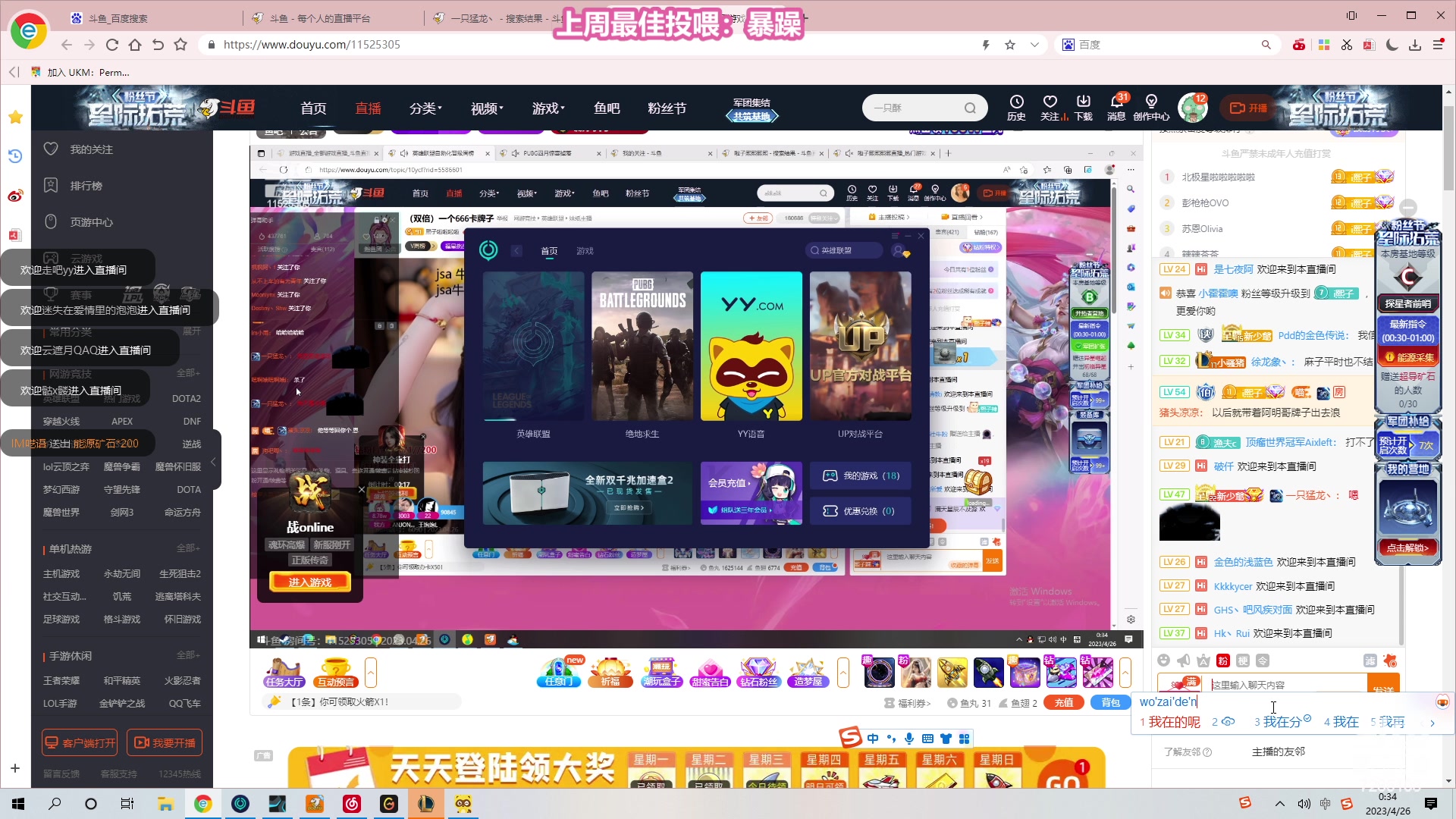Expand 单机热玩 via its 全部 arrow
Image resolution: width=1456 pixels, height=819 pixels.
pyautogui.click(x=190, y=548)
